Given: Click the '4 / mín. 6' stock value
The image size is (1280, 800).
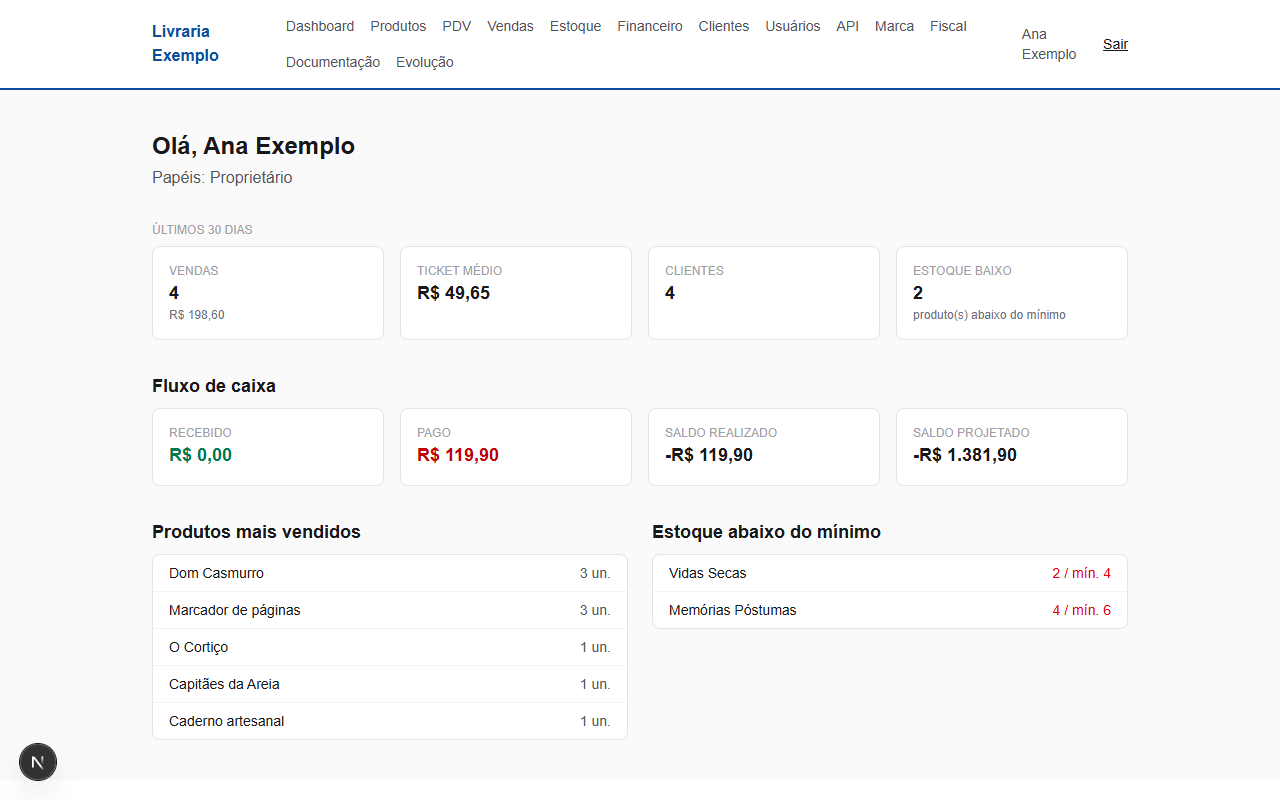Looking at the screenshot, I should coord(1081,610).
